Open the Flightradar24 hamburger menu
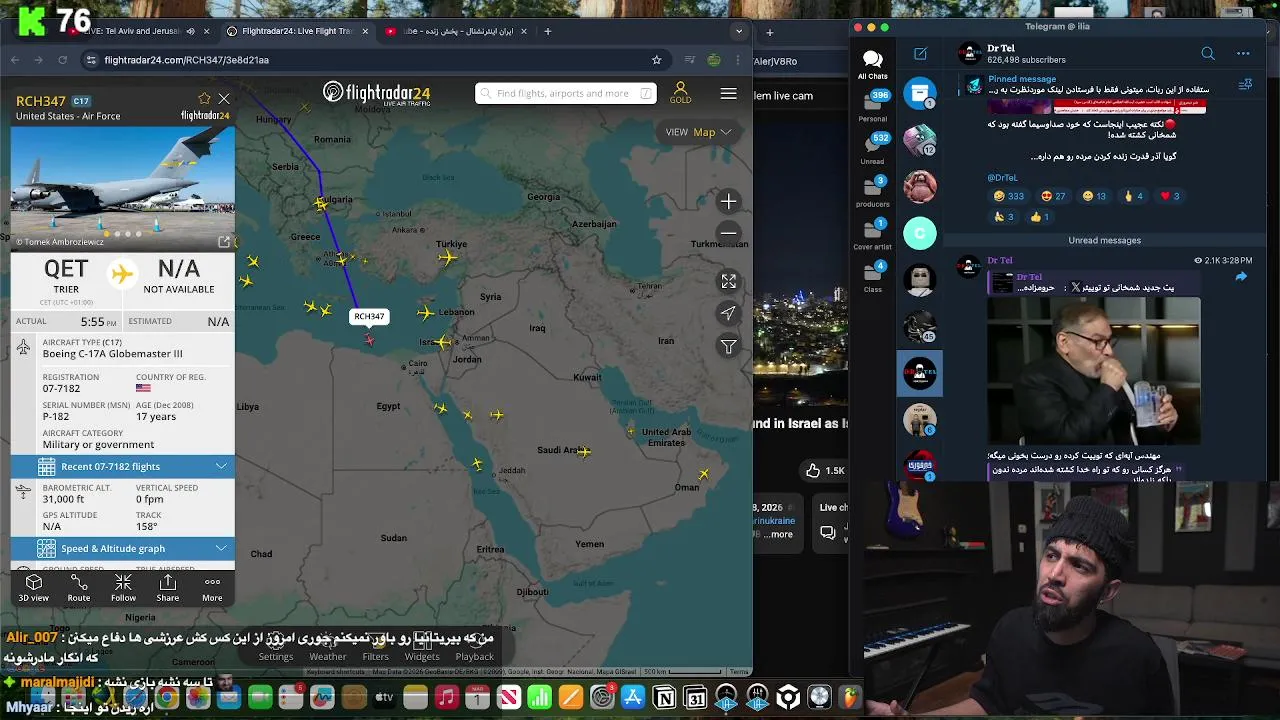 (x=728, y=93)
